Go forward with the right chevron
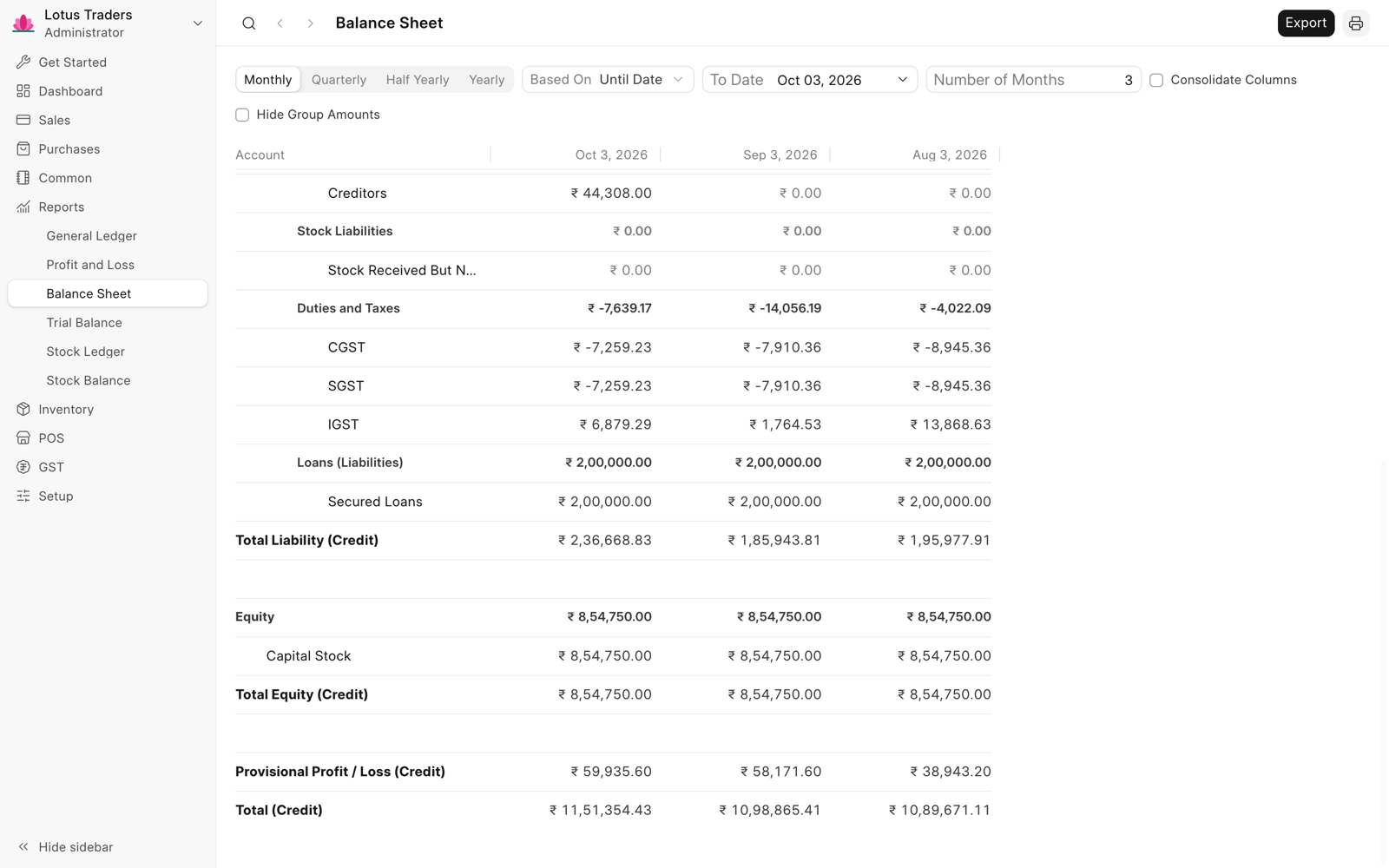This screenshot has height=868, width=1389. point(310,23)
